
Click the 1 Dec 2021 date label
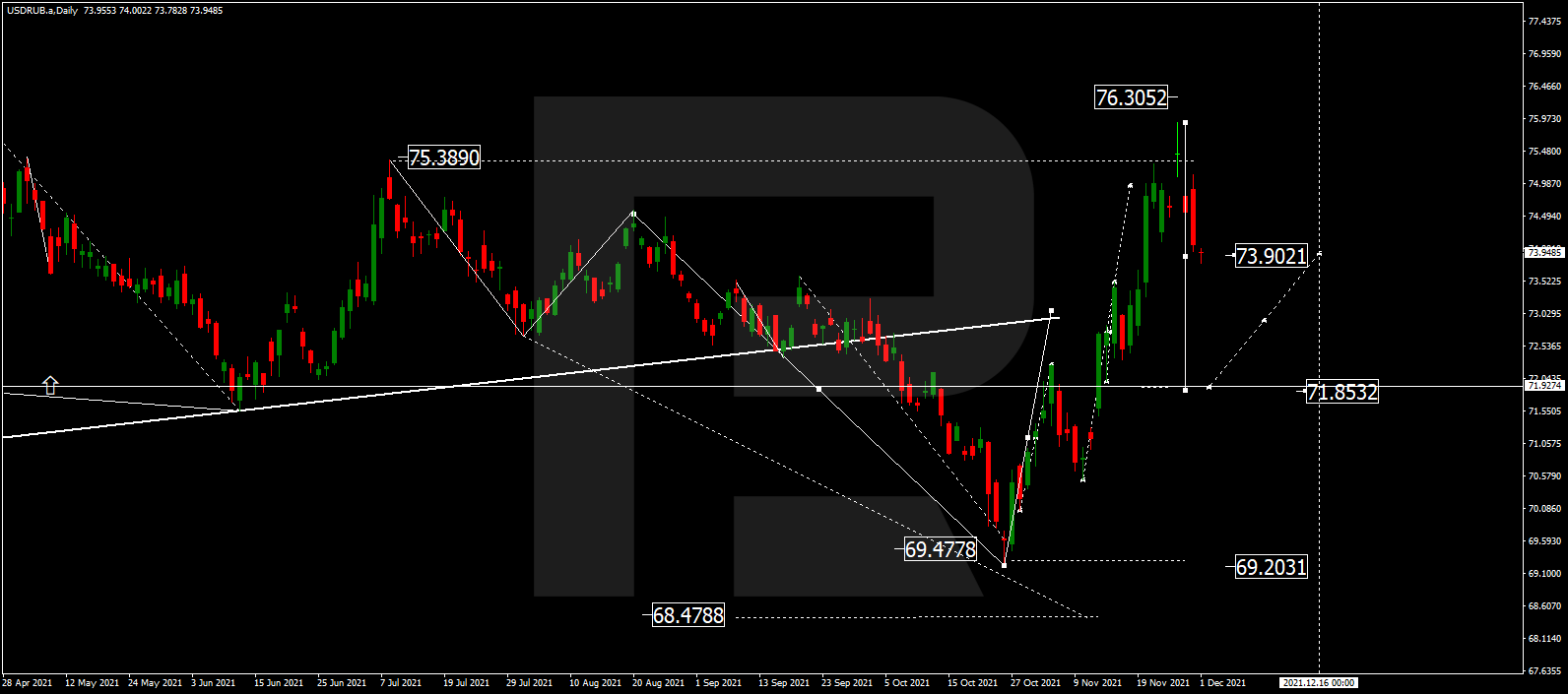pos(1222,682)
